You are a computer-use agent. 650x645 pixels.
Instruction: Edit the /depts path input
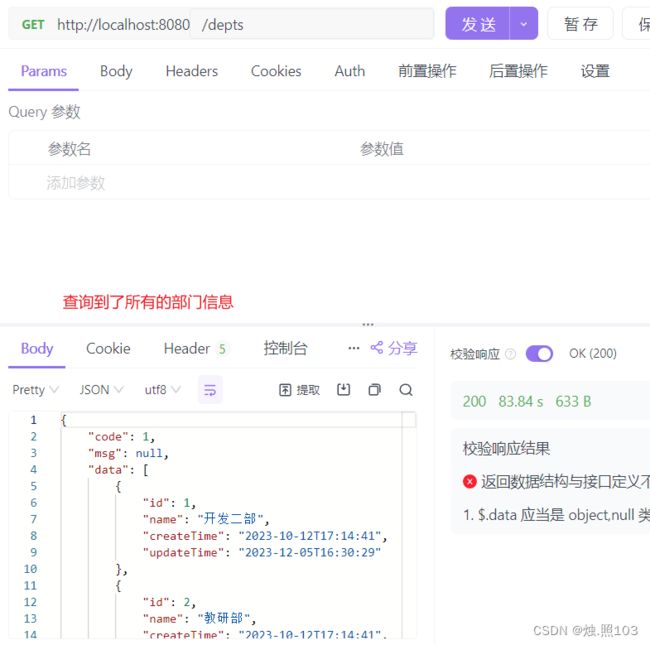(x=311, y=24)
